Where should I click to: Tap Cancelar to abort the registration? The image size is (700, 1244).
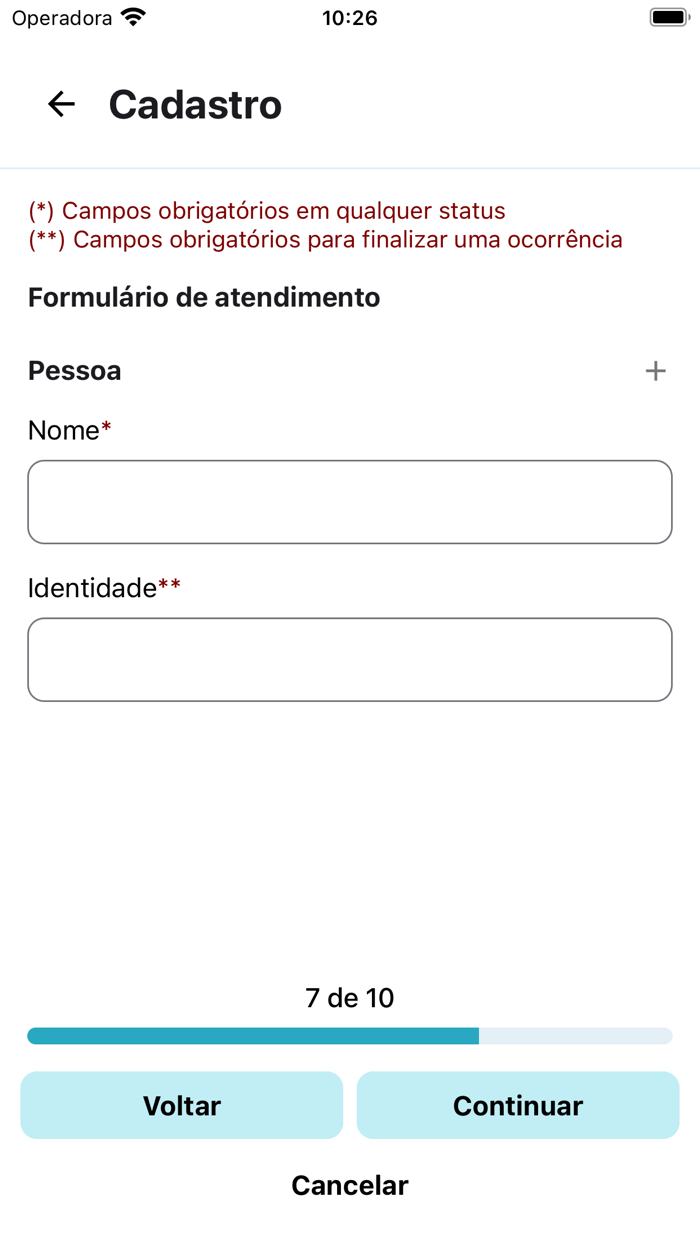[x=349, y=1185]
